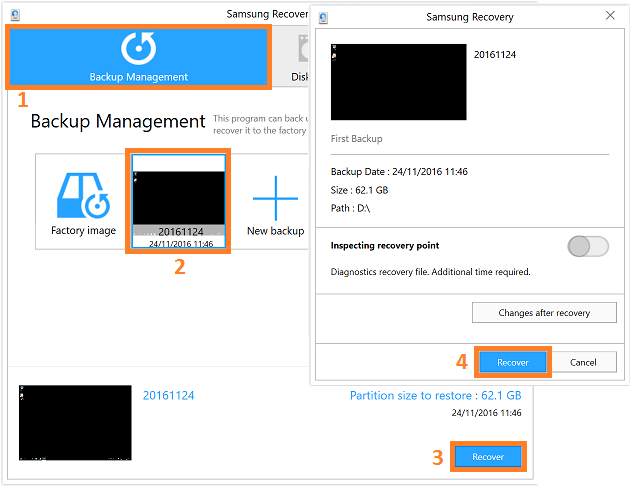Image resolution: width=638 pixels, height=486 pixels.
Task: Create a New backup with the plus icon
Action: [x=275, y=206]
